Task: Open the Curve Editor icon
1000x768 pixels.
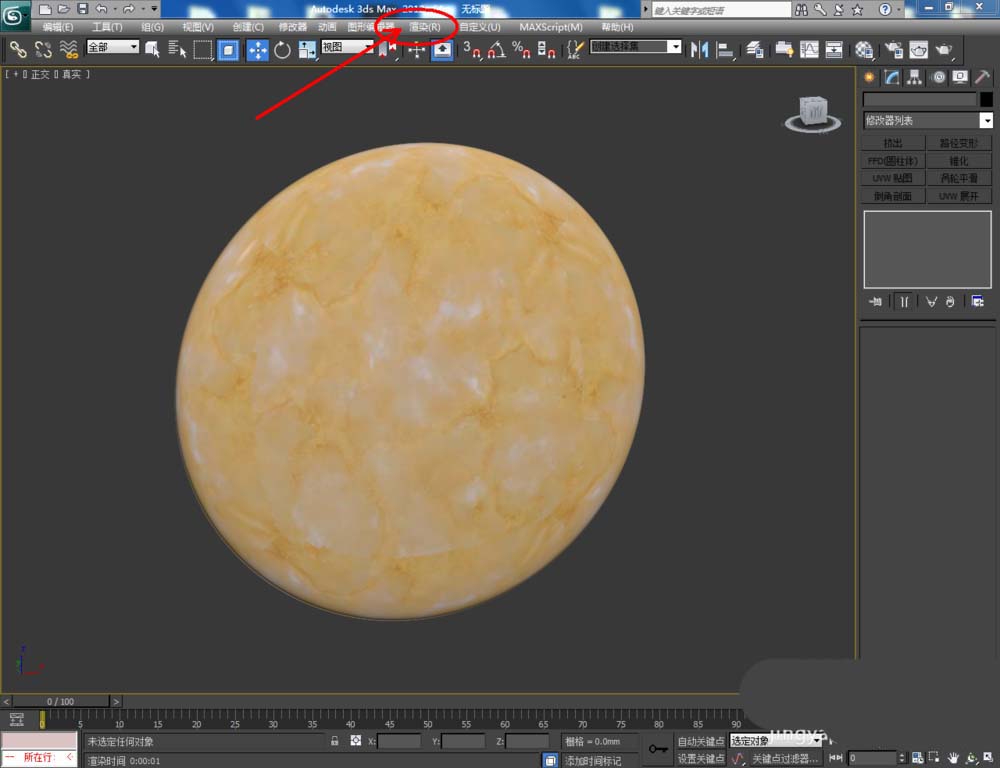Action: pos(809,50)
